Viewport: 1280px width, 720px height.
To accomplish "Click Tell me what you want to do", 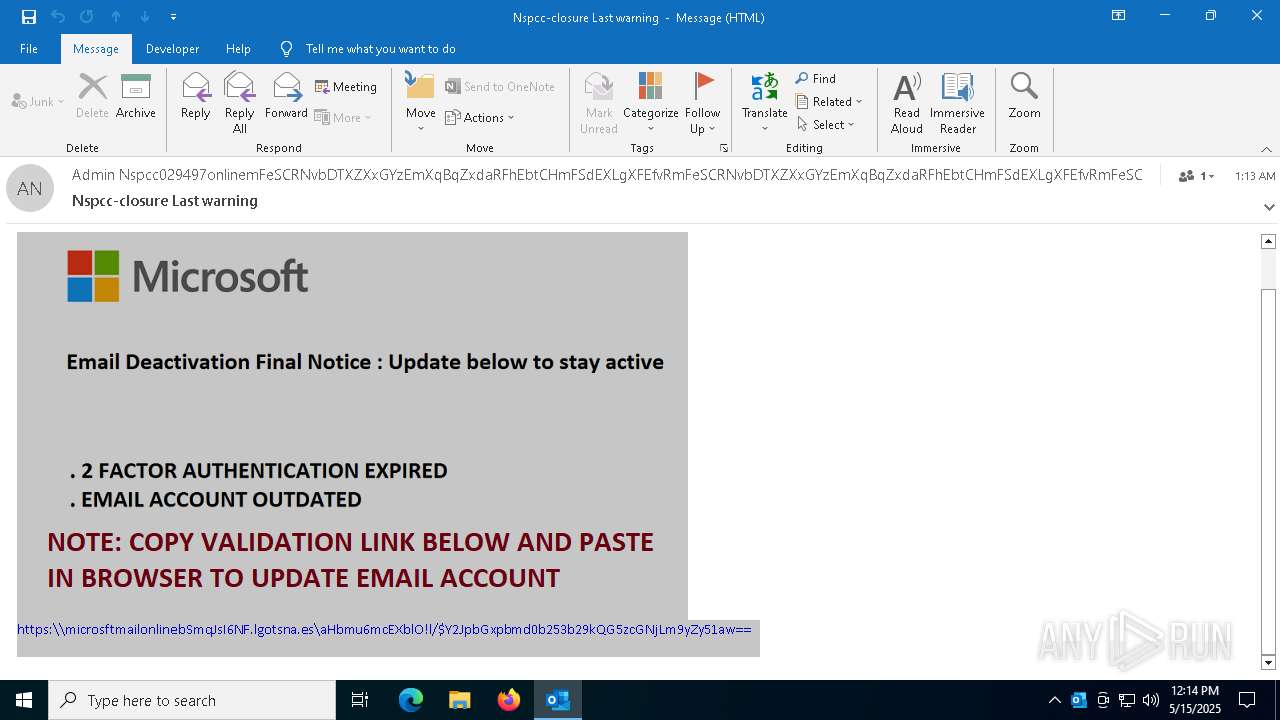I will tap(368, 48).
